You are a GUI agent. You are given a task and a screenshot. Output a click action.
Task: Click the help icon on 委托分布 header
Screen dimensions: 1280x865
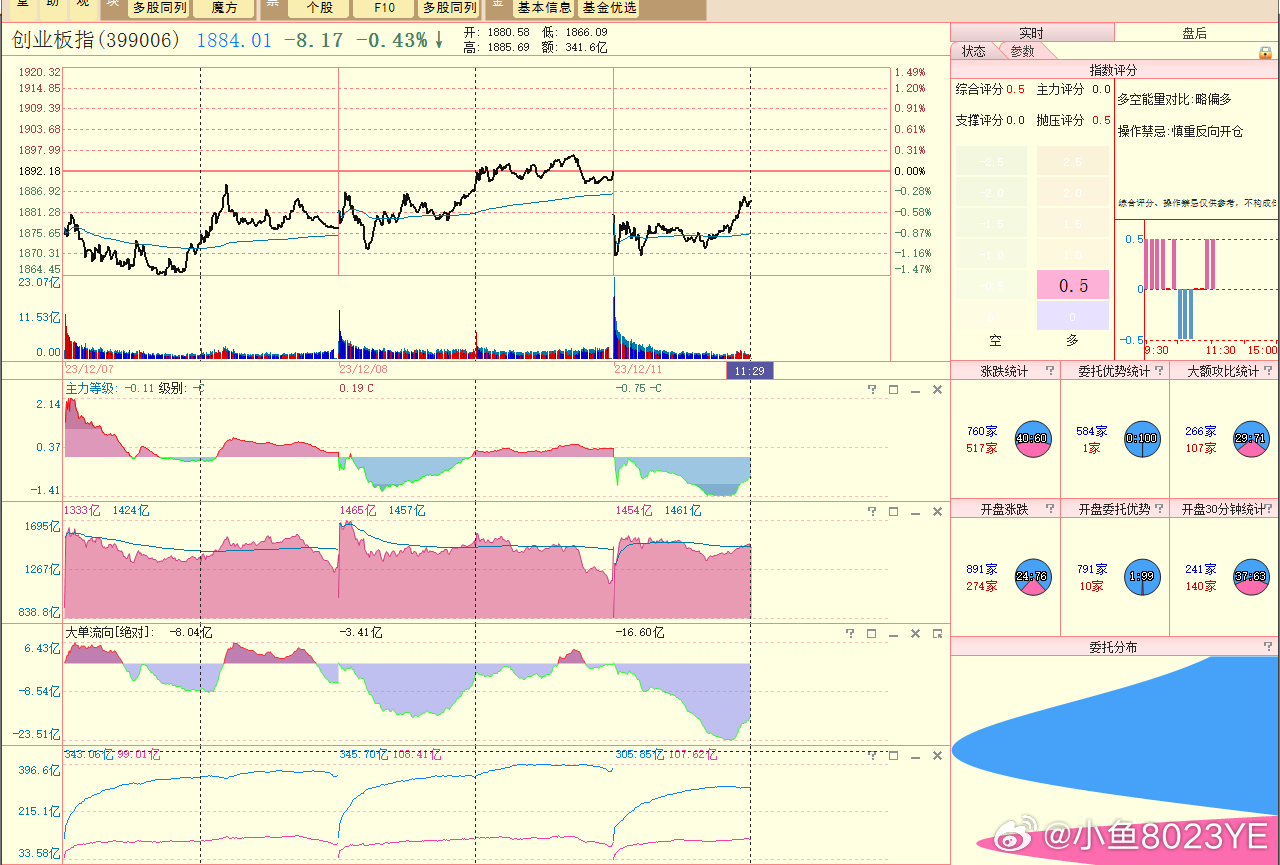(1270, 647)
